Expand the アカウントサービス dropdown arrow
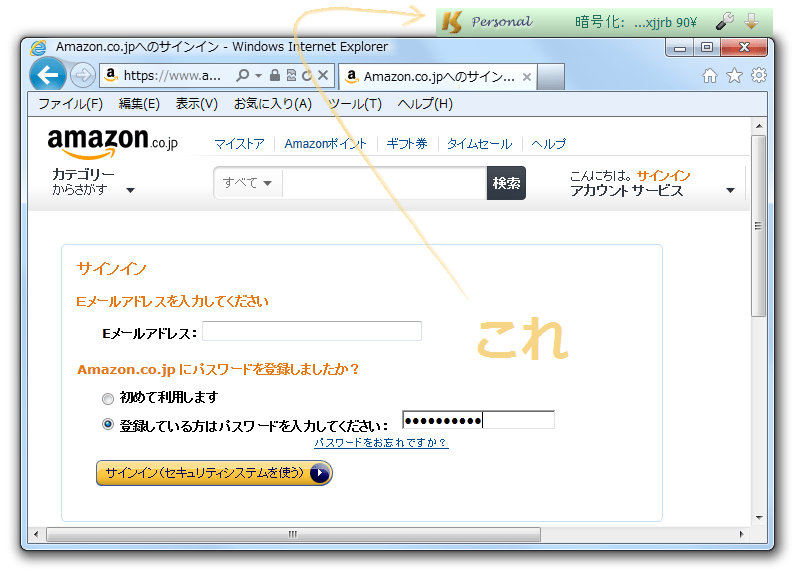 730,190
